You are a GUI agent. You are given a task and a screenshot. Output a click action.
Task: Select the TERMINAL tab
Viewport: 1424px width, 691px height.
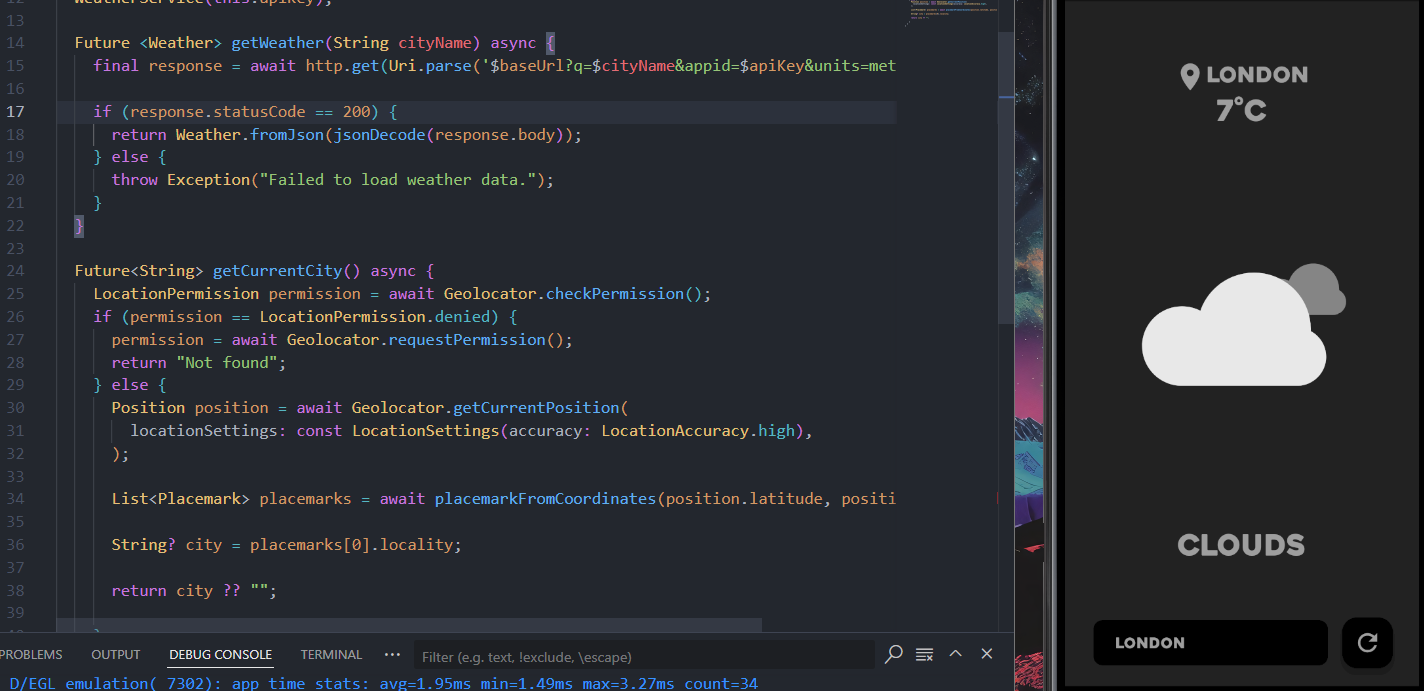point(331,655)
